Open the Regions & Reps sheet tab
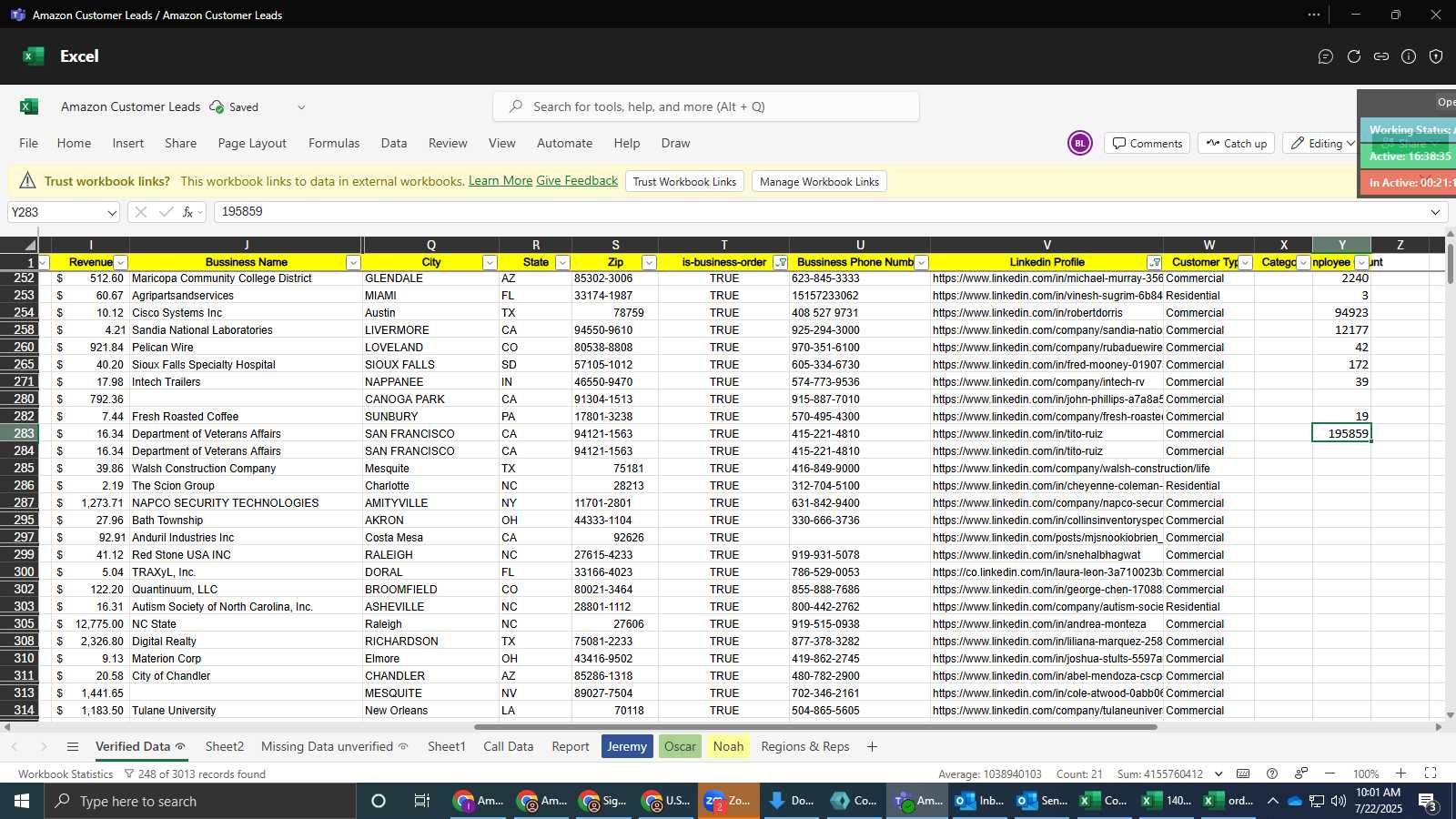 pyautogui.click(x=805, y=746)
